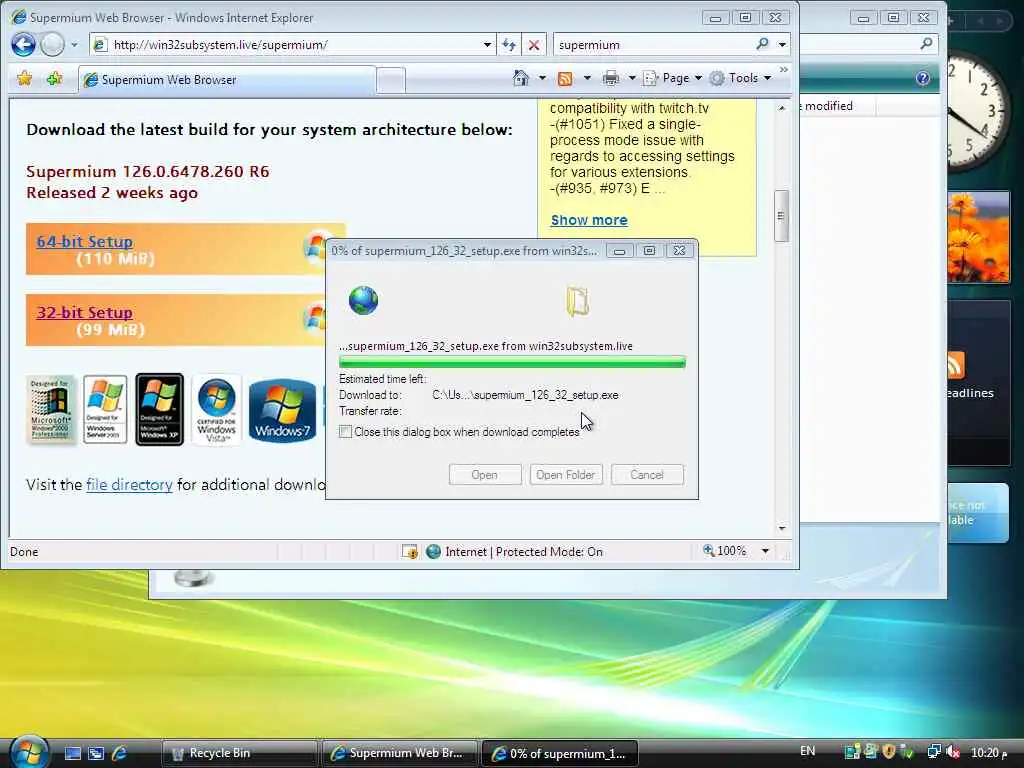Screen dimensions: 1024x768
Task: Click the RSS feed headlines sidebar gadget
Action: tap(978, 383)
